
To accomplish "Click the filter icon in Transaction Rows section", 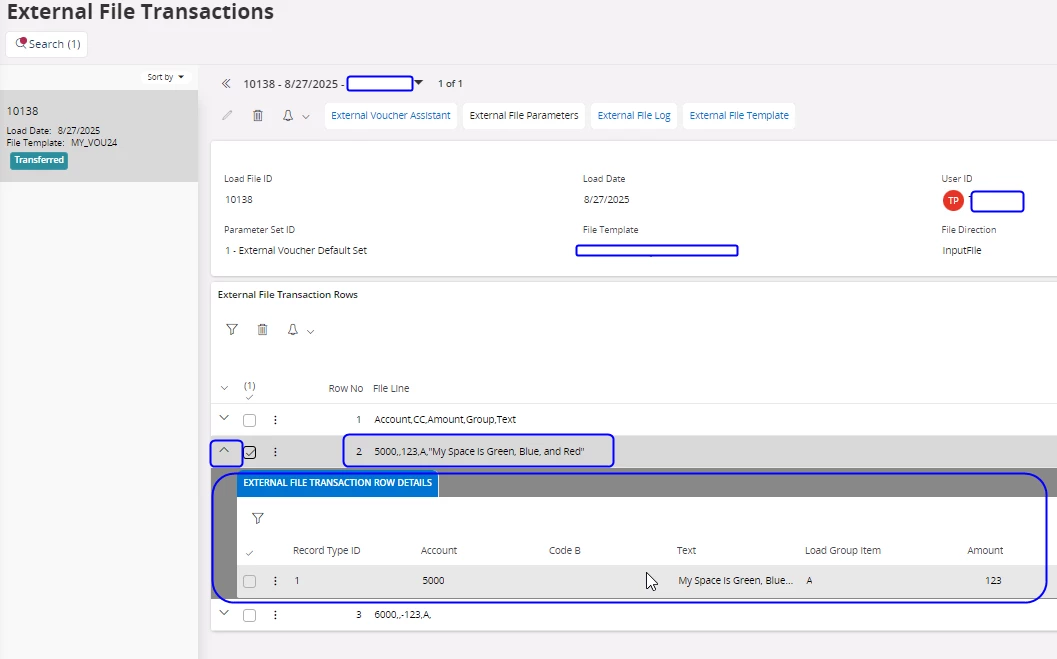I will click(x=232, y=329).
